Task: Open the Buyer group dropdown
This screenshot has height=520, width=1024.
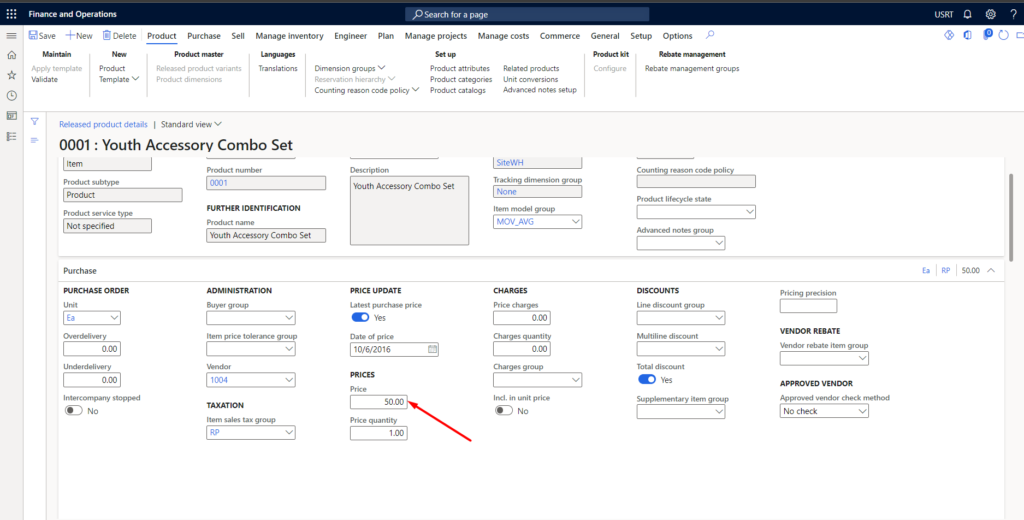Action: point(289,318)
